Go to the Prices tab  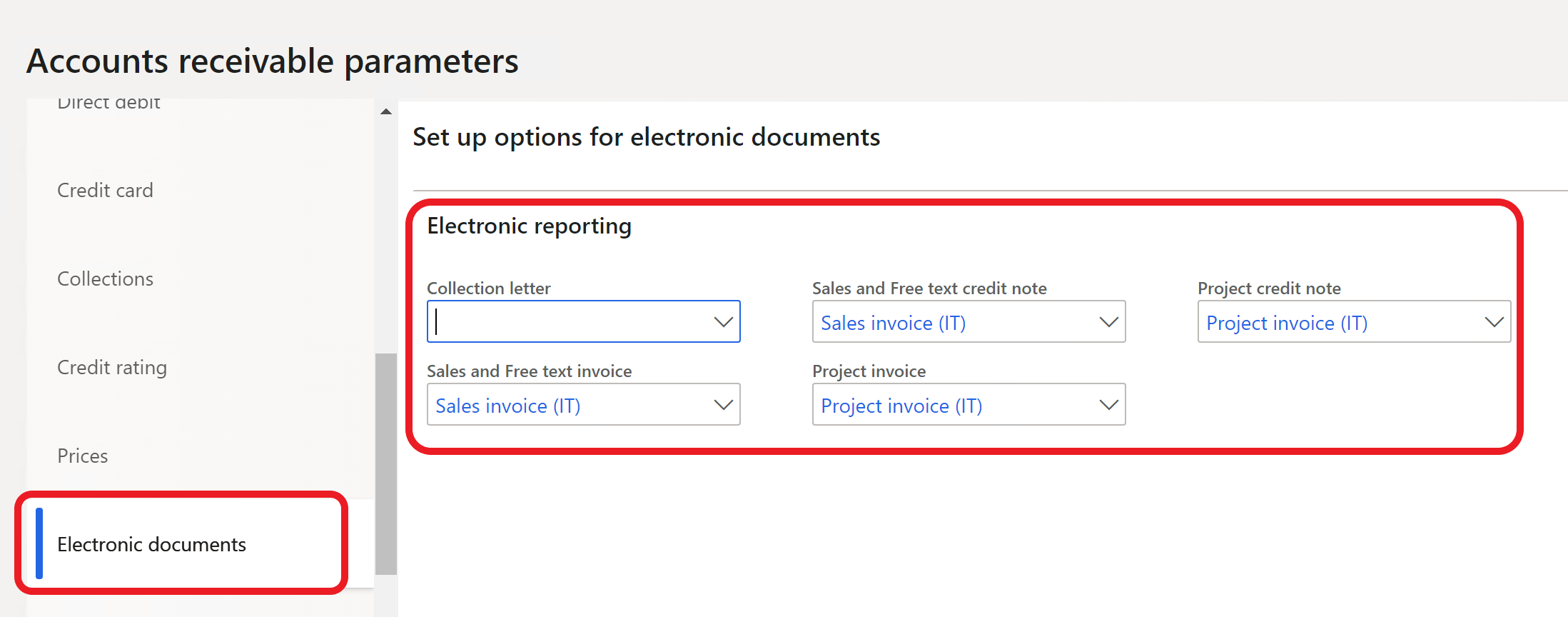tap(83, 456)
